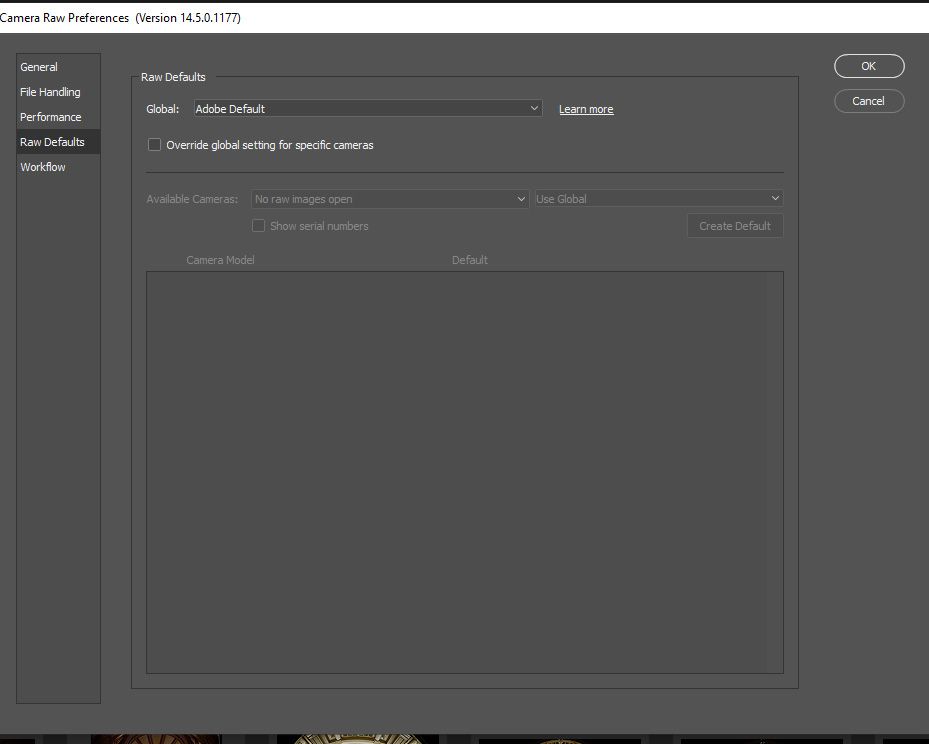Image resolution: width=929 pixels, height=744 pixels.
Task: Open the Use Global defaults dropdown
Action: click(658, 199)
